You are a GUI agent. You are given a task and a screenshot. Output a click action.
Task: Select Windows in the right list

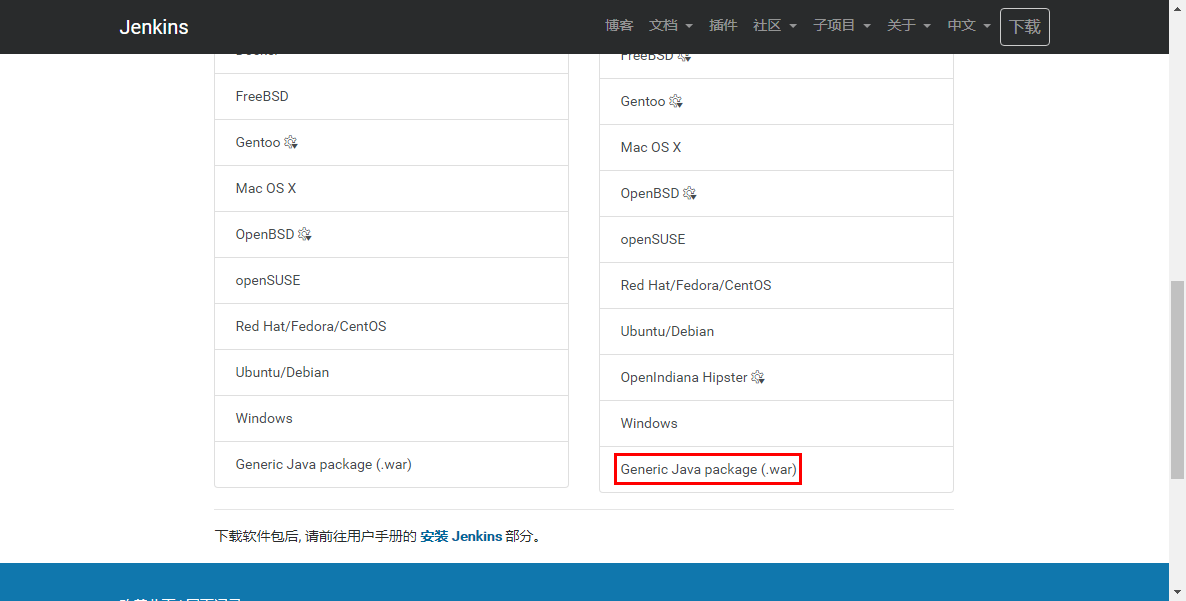click(x=776, y=423)
